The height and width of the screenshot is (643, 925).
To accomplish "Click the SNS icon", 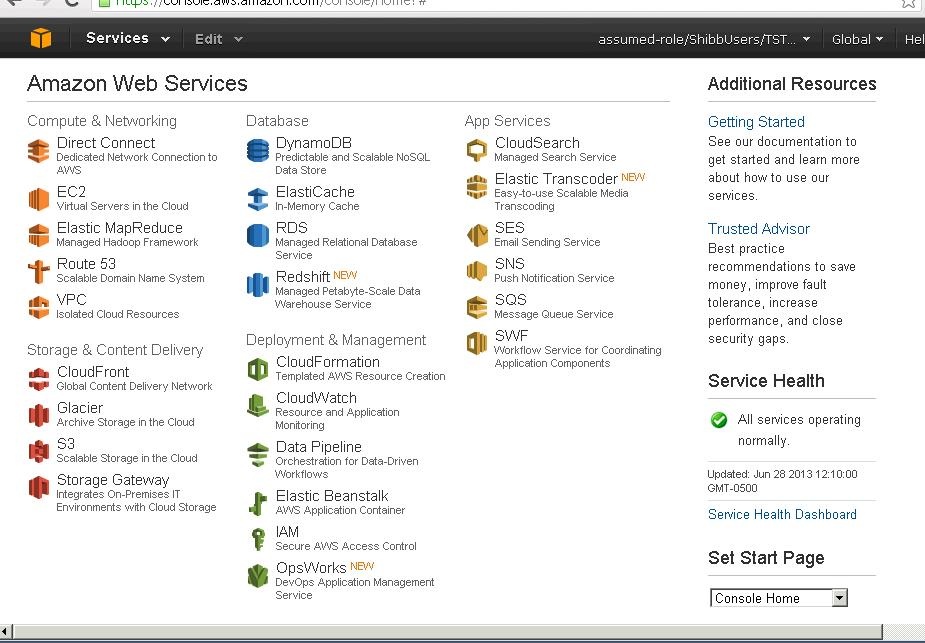I will point(477,271).
